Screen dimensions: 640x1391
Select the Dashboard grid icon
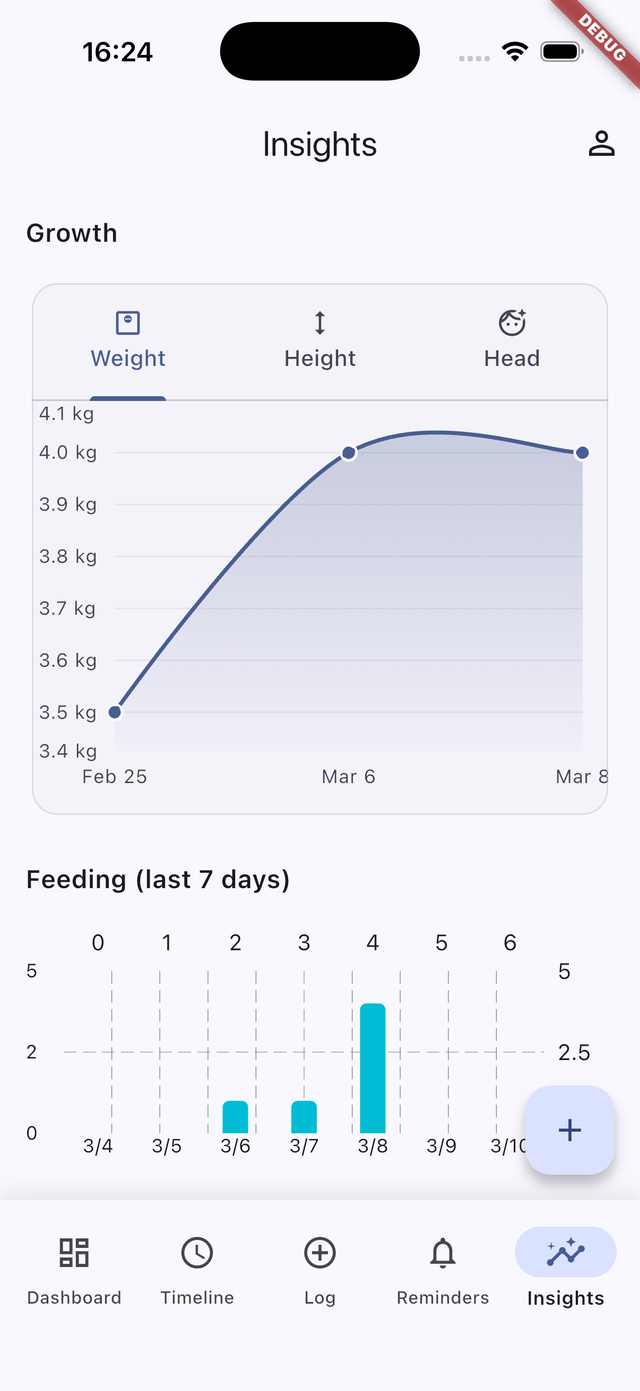[x=74, y=1252]
